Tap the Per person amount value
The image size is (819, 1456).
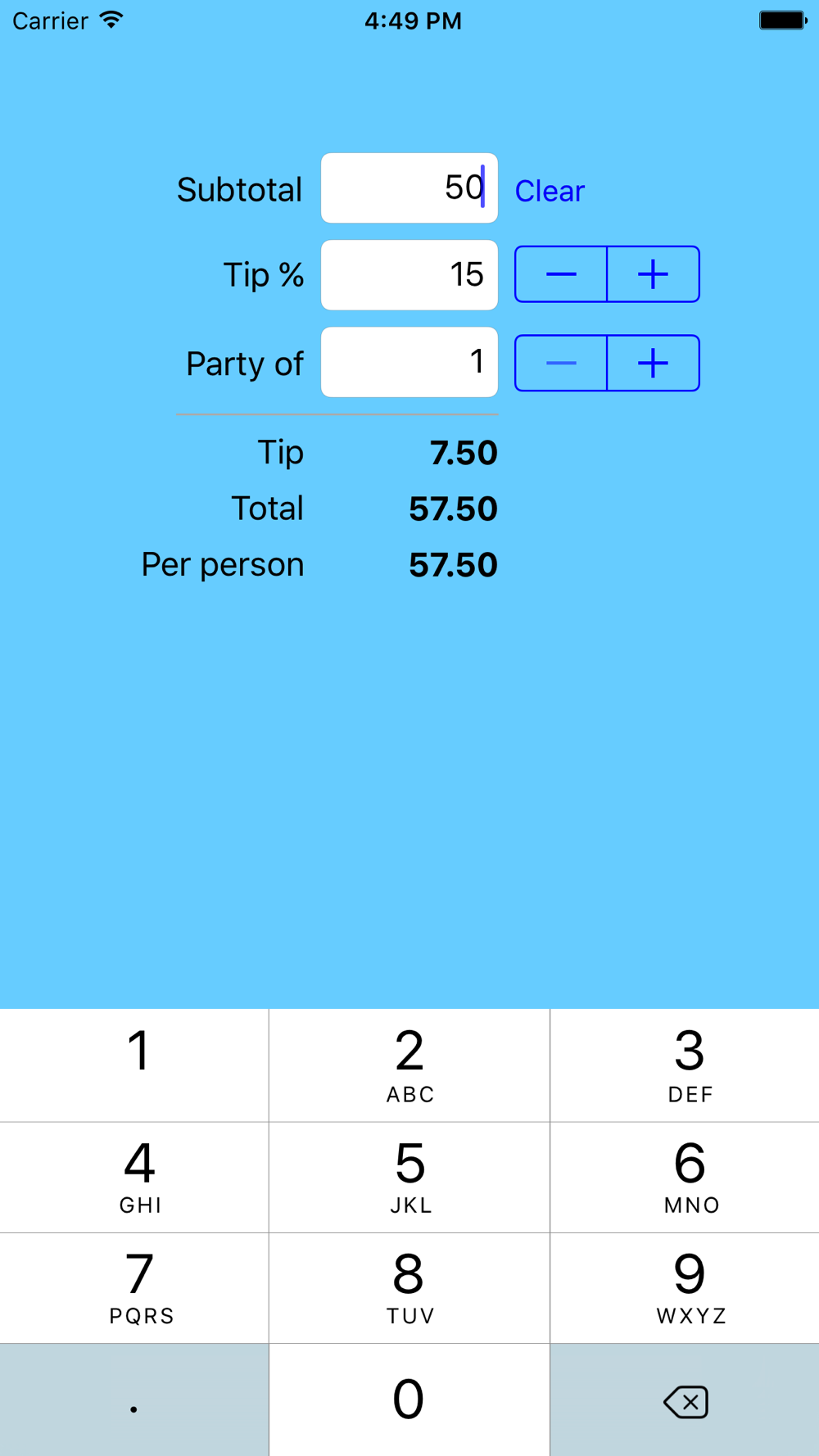(x=453, y=565)
